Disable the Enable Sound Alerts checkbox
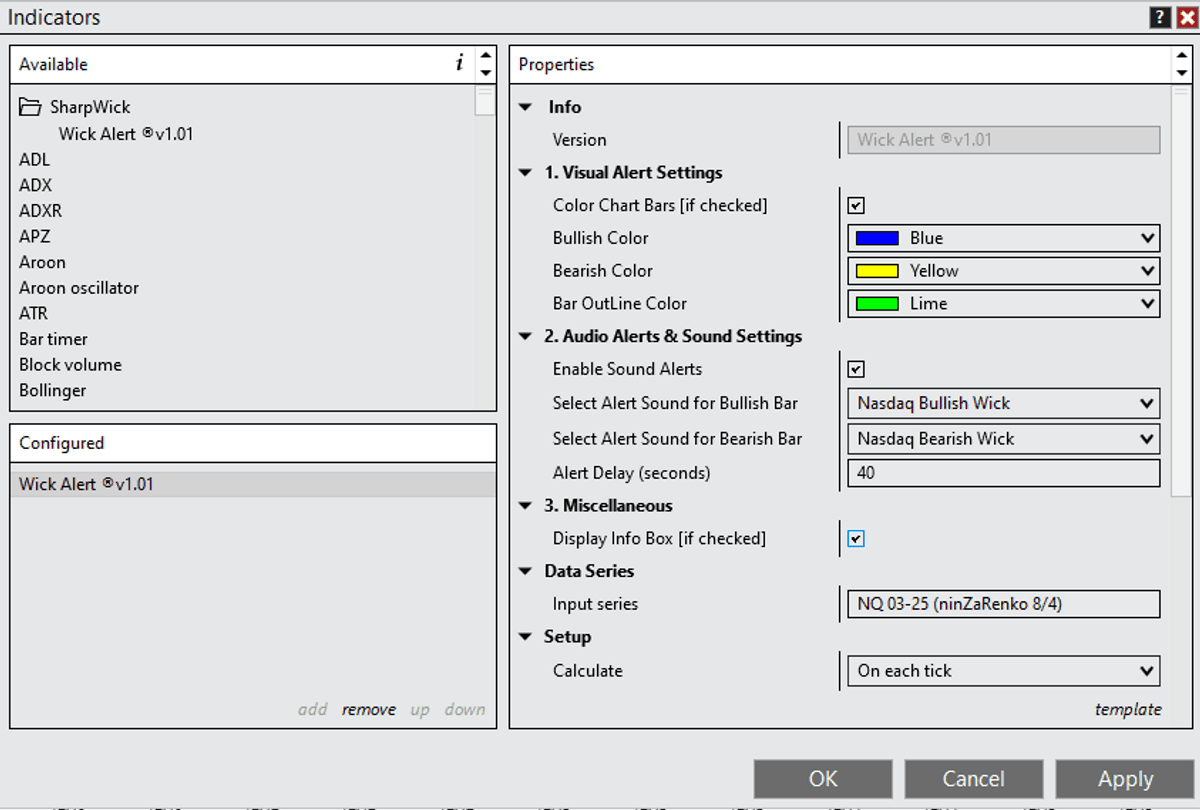The height and width of the screenshot is (810, 1200). click(856, 369)
